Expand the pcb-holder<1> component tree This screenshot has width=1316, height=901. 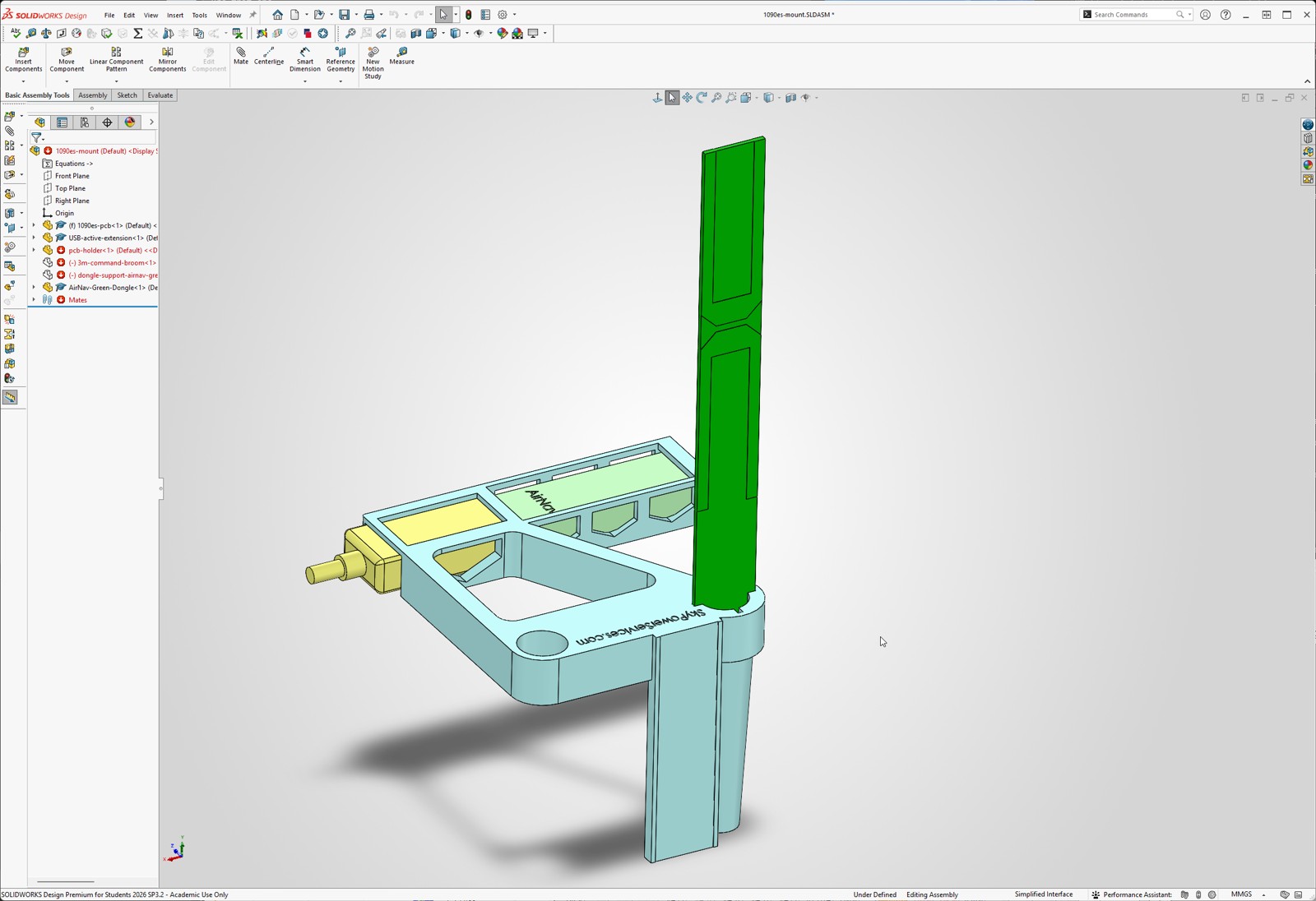coord(34,250)
